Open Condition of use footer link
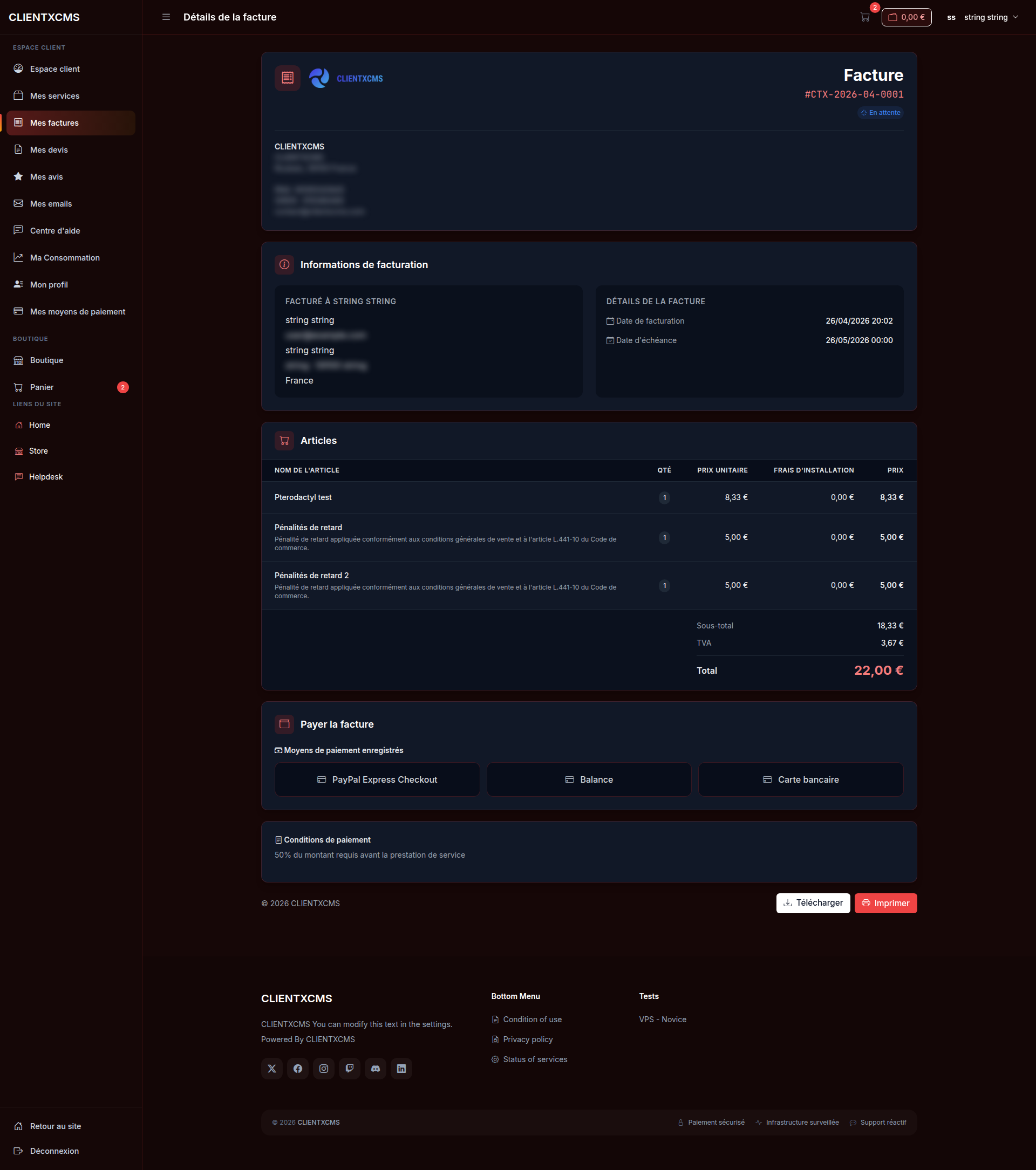 pyautogui.click(x=526, y=1019)
